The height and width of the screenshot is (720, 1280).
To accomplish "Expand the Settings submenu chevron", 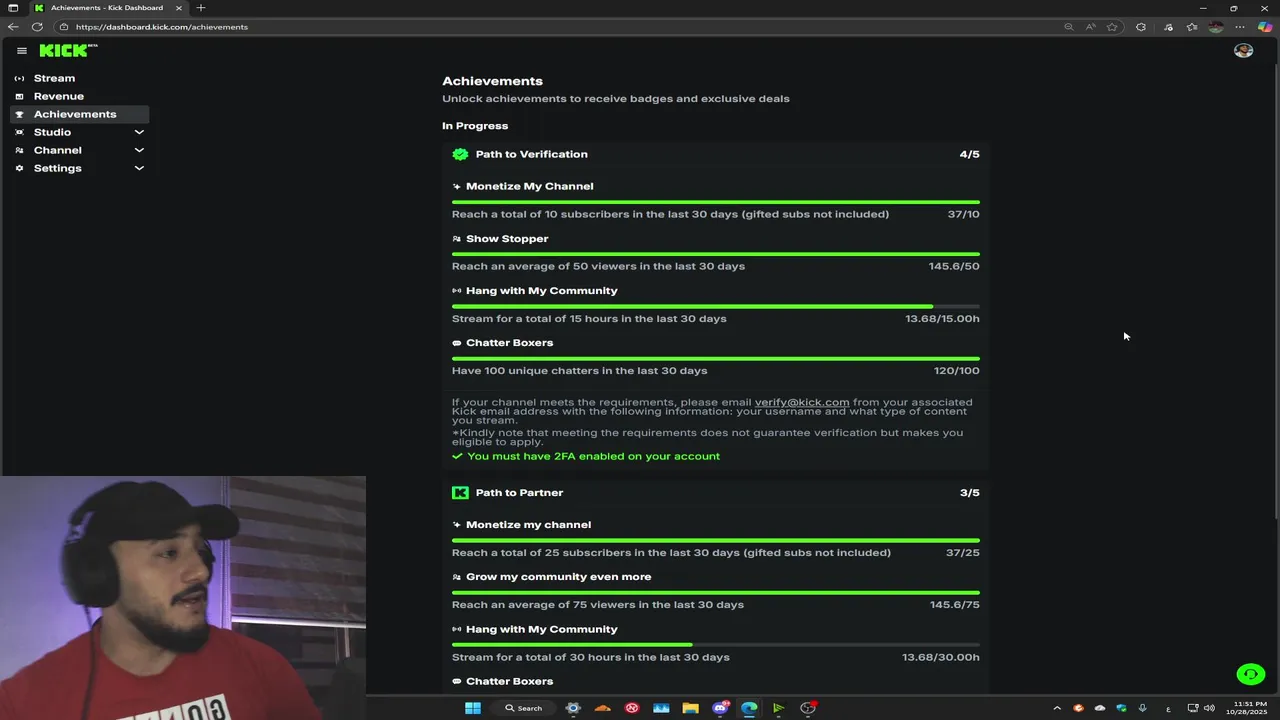I will tap(139, 168).
